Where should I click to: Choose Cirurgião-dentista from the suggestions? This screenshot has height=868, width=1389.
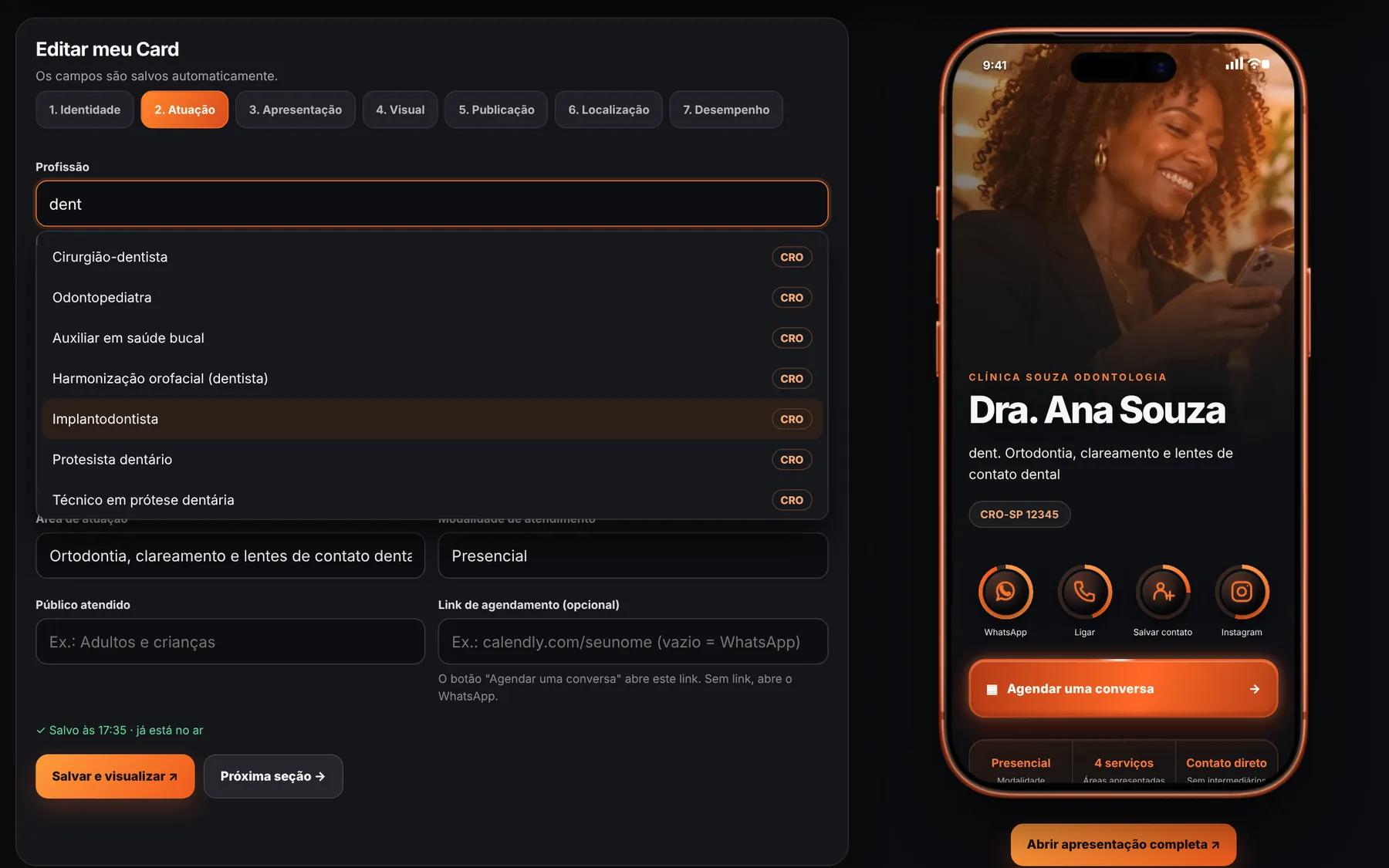coord(432,257)
